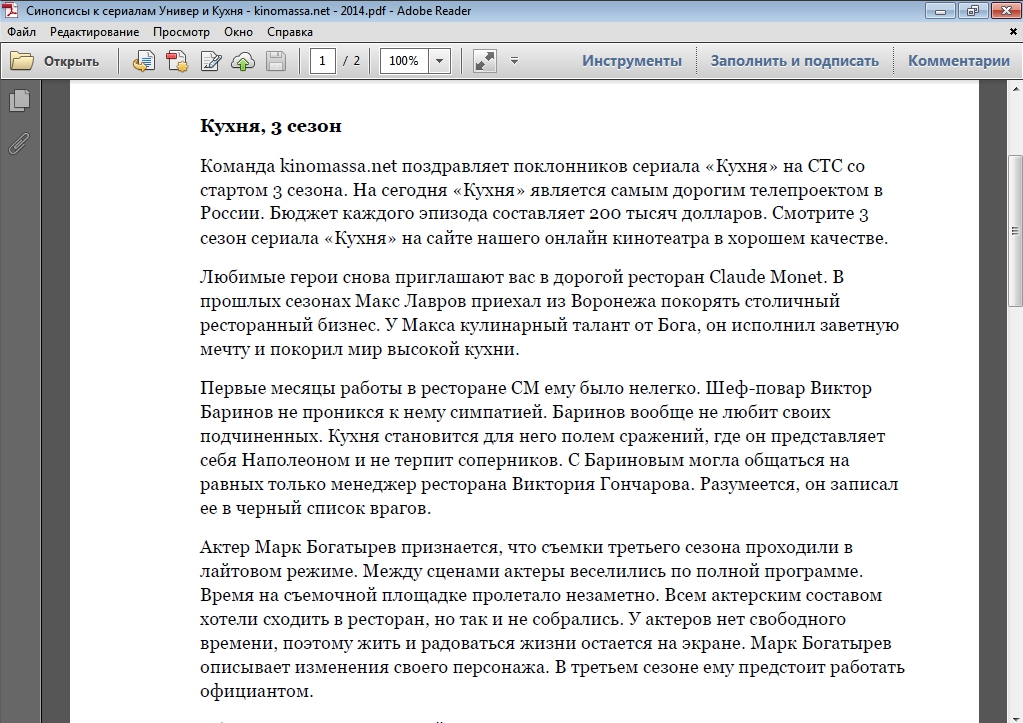Click the vertical scrollbar thumb

[x=1015, y=230]
